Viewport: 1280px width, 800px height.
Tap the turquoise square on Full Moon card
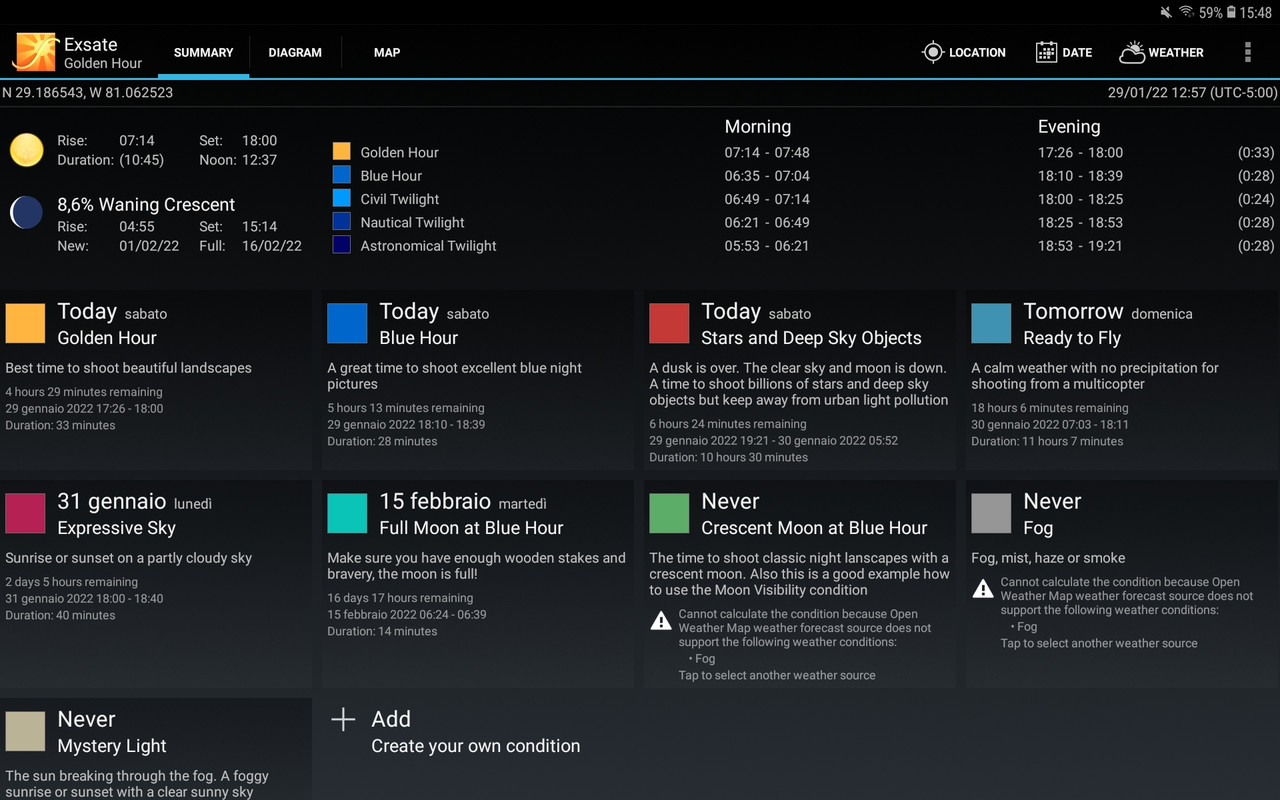coord(348,514)
